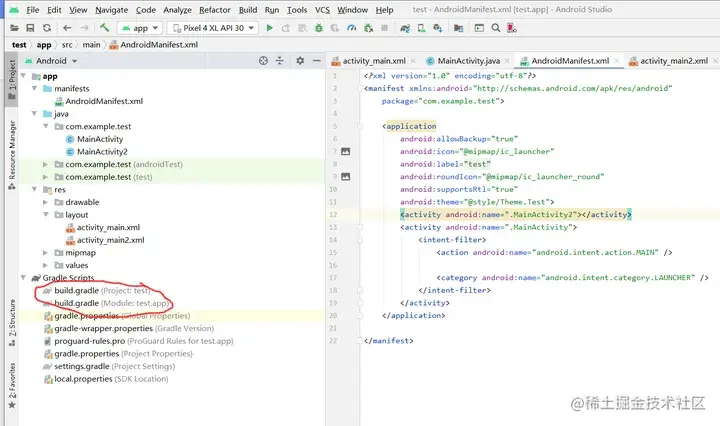This screenshot has width=720, height=426.
Task: Collapse the Gradle Scripts node arrow
Action: [23, 278]
